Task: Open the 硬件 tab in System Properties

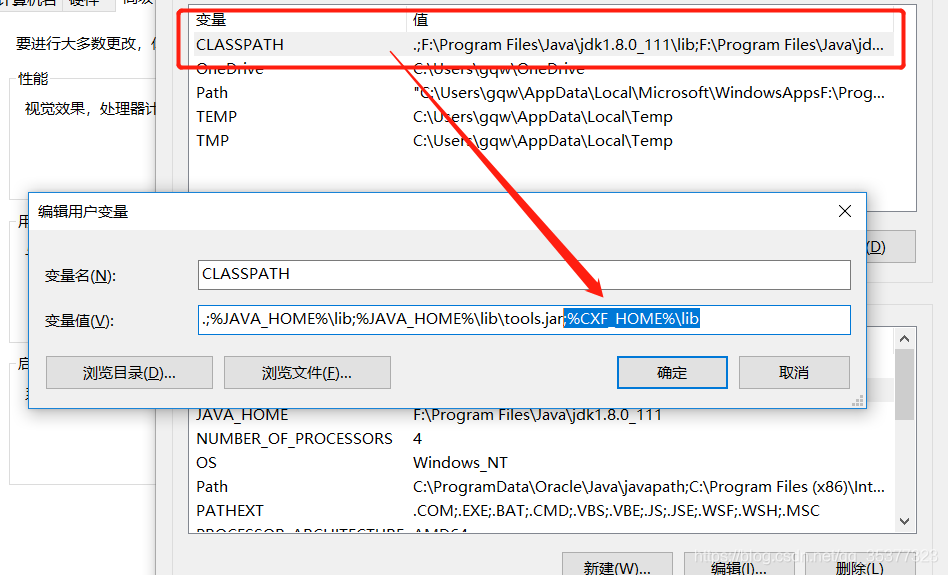Action: pos(84,3)
